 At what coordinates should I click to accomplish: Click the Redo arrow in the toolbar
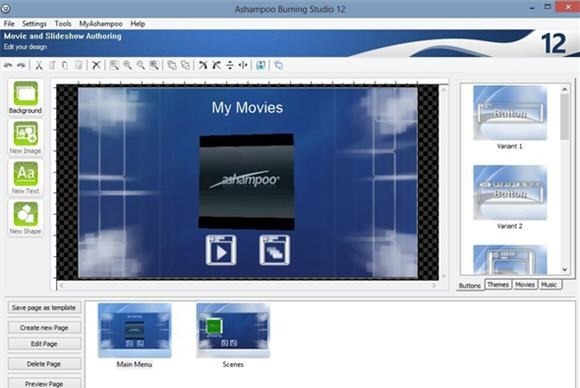(x=21, y=65)
